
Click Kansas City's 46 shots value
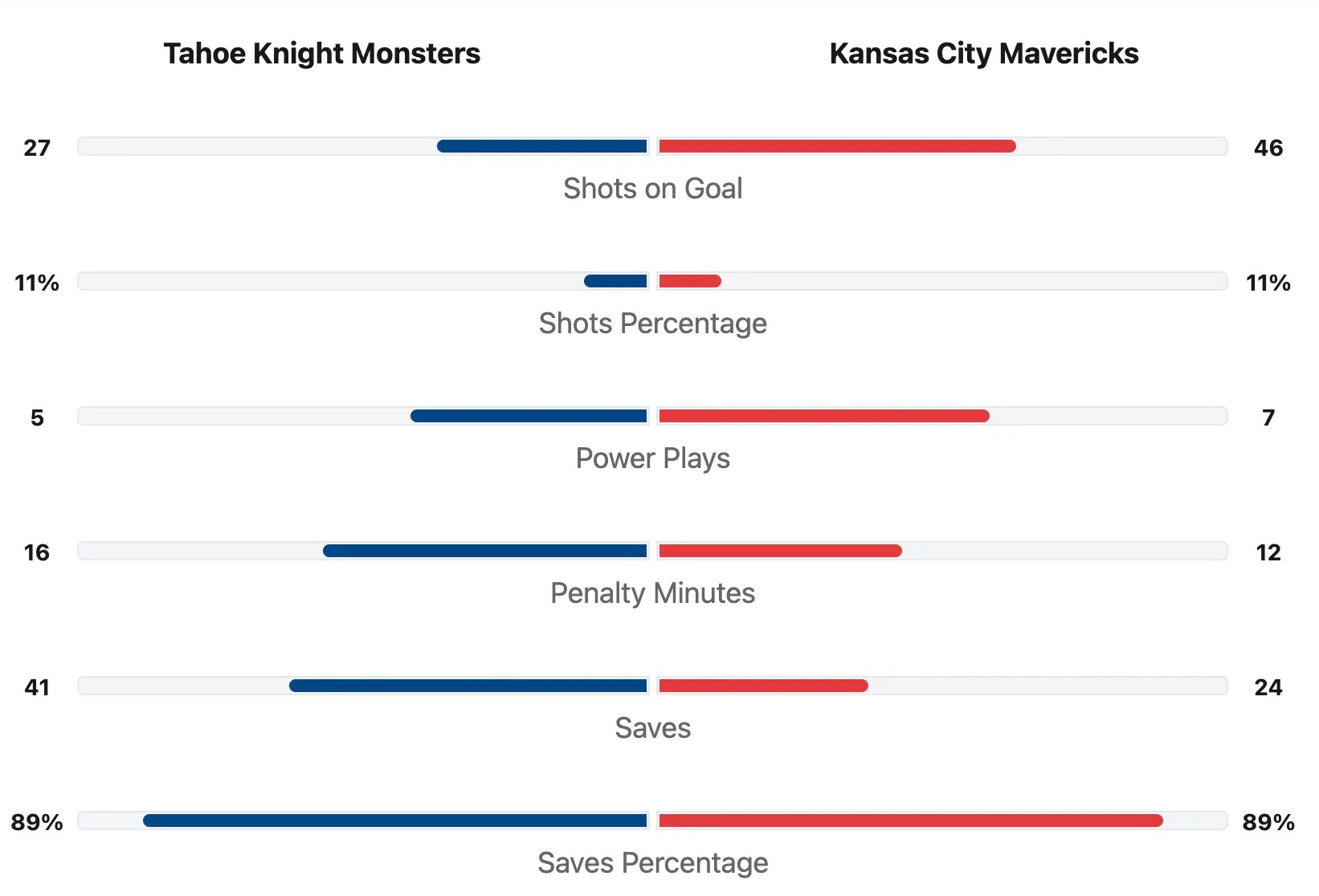coord(1268,148)
